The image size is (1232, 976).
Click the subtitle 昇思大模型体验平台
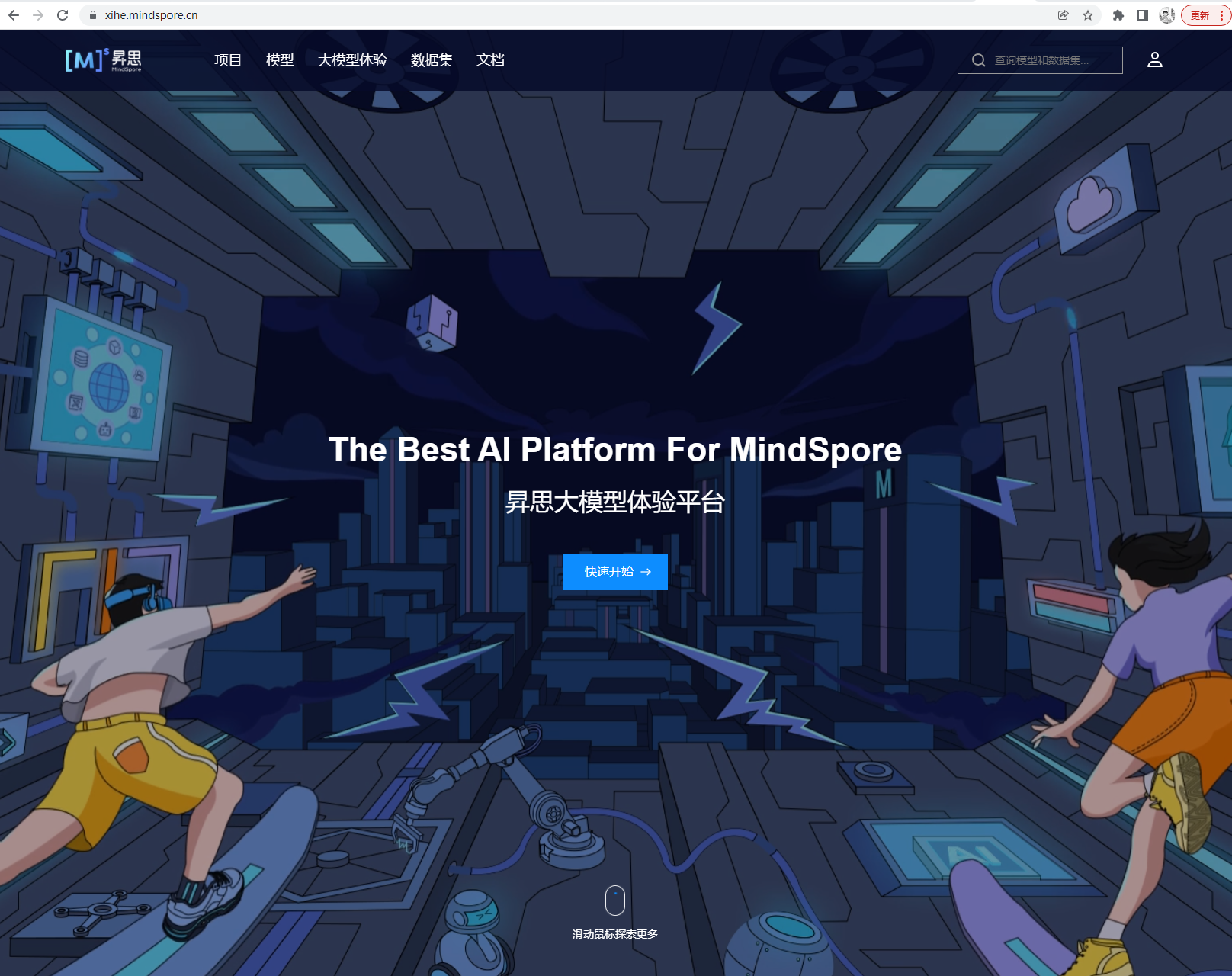(x=615, y=502)
